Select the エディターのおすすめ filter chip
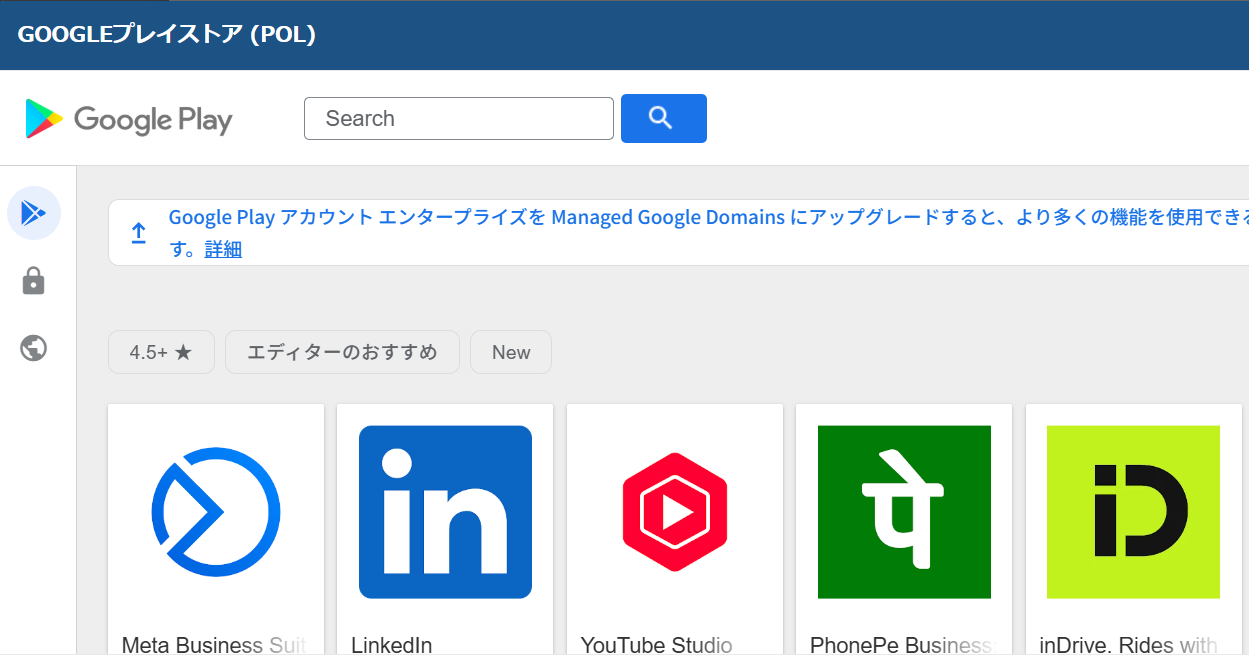This screenshot has height=655, width=1249. [342, 352]
